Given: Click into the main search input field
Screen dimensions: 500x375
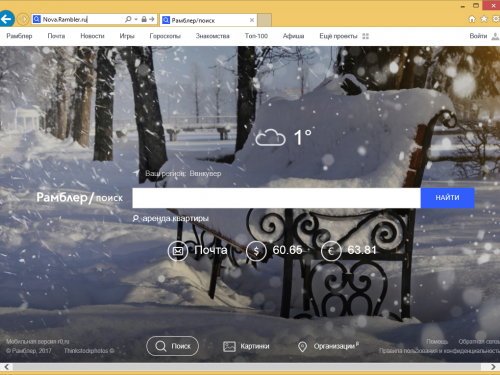Looking at the screenshot, I should pos(276,198).
